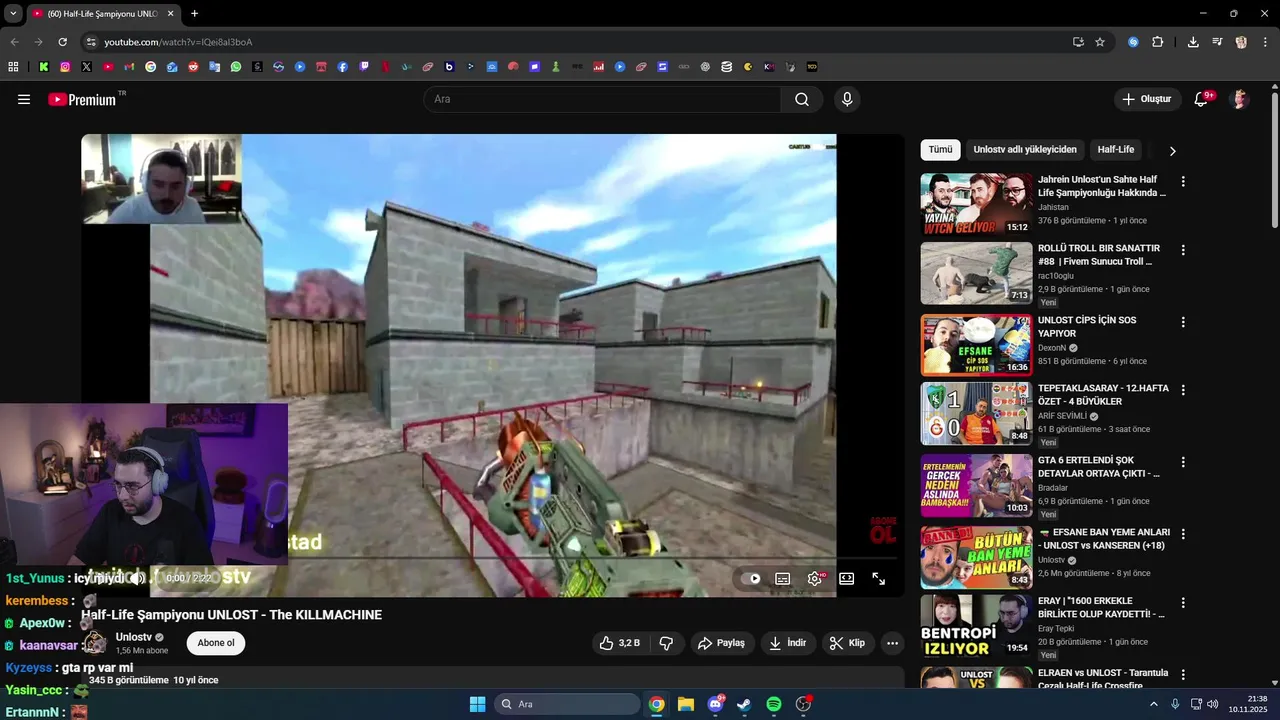Dislike the video with thumbs down
The image size is (1280, 720).
point(666,643)
